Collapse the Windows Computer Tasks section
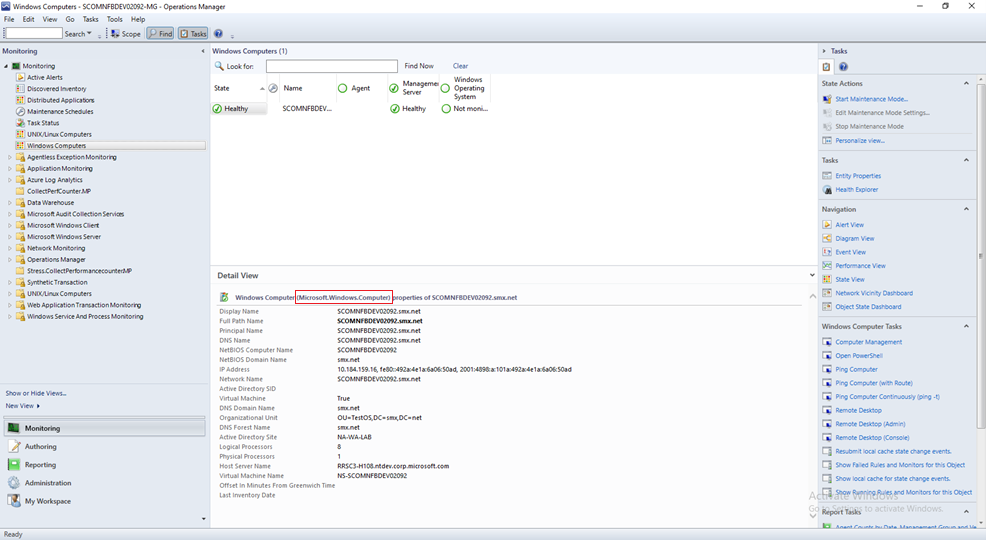The image size is (986, 540). (x=966, y=326)
